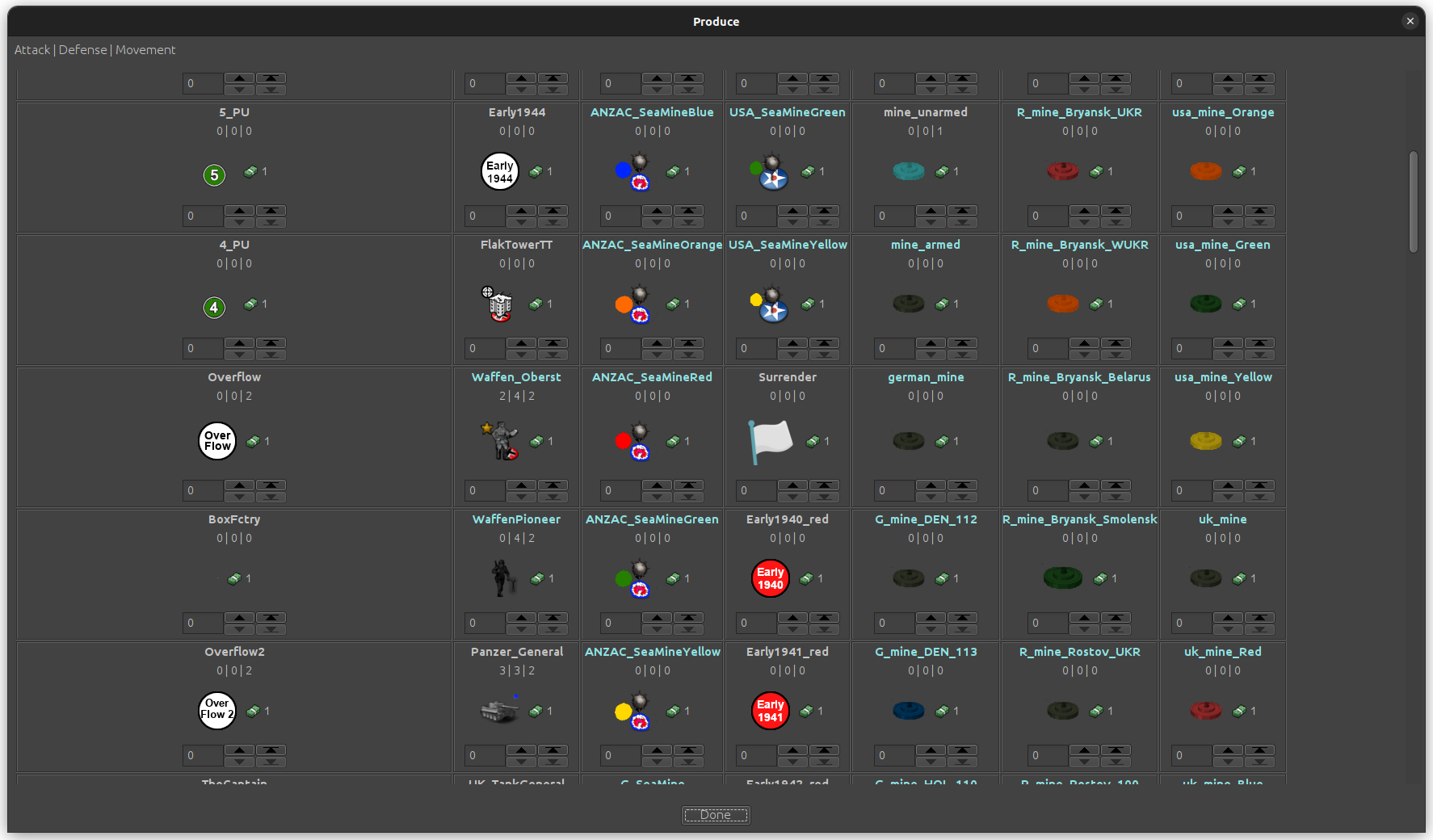Viewport: 1433px width, 840px height.
Task: Click the uk_mine_Red disc icon
Action: (1206, 711)
